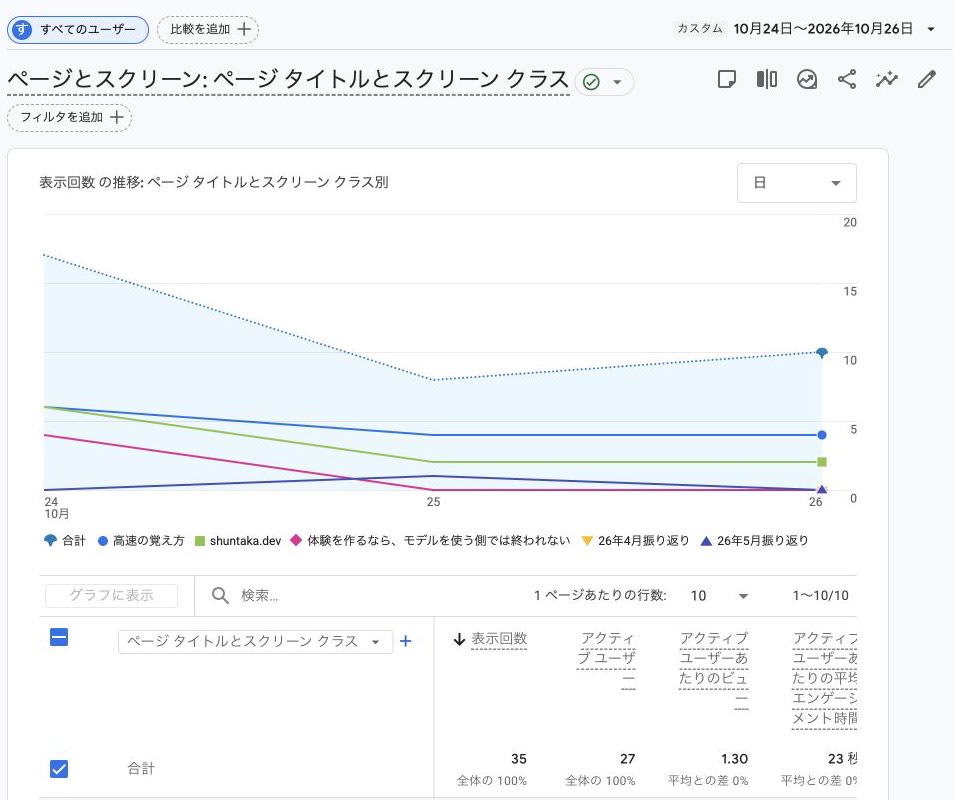Screen dimensions: 954x800
Task: Open ページ タイトルとスクリーン クラス dimension dropdown
Action: point(256,642)
